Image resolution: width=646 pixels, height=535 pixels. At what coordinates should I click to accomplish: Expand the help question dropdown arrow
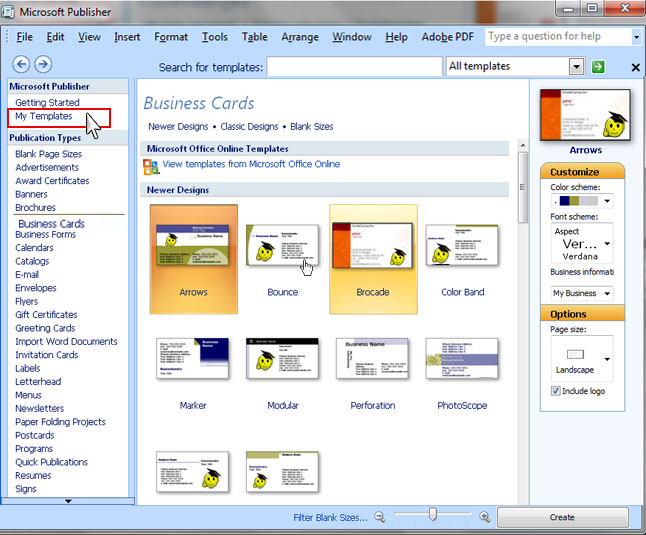(x=636, y=37)
